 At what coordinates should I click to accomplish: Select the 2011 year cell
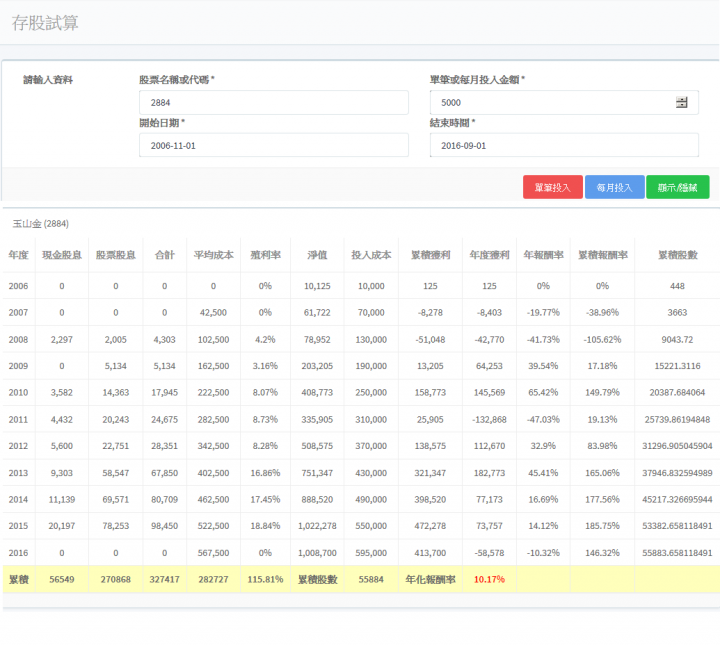tap(18, 420)
